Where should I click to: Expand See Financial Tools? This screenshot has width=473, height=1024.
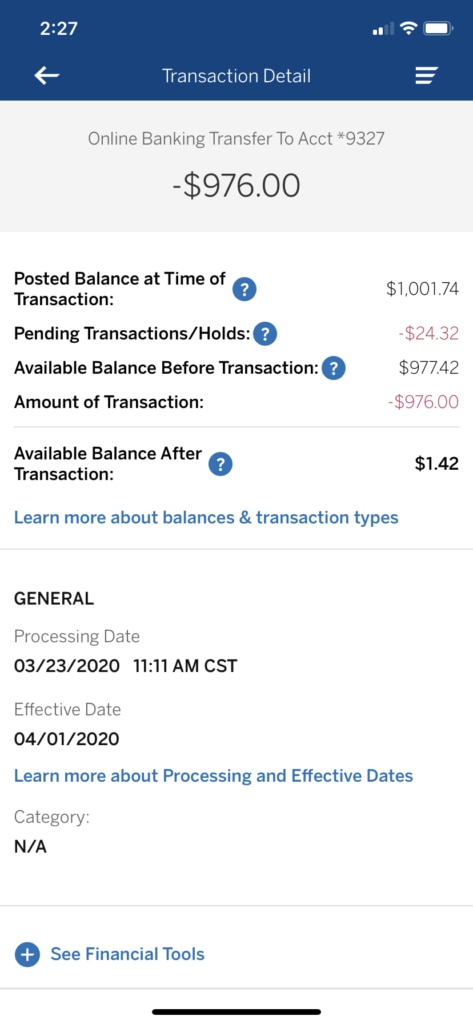[x=127, y=954]
